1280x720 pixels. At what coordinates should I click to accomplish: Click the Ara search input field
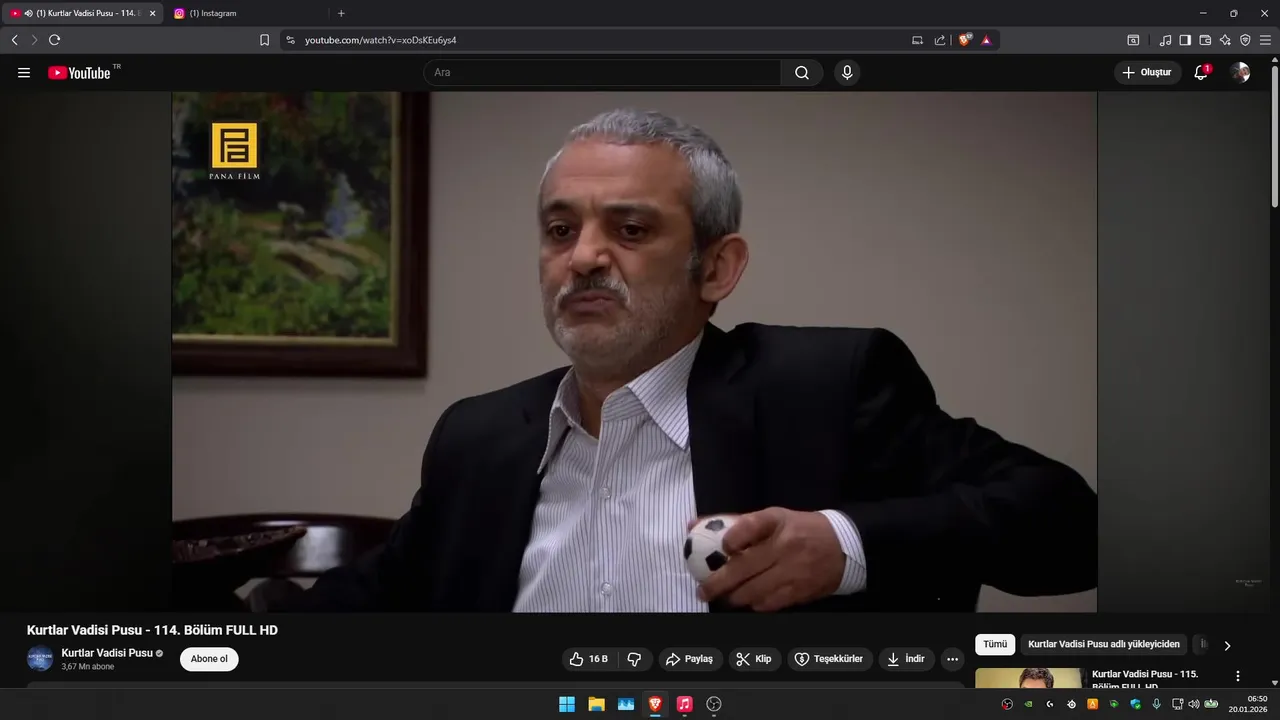(x=602, y=73)
